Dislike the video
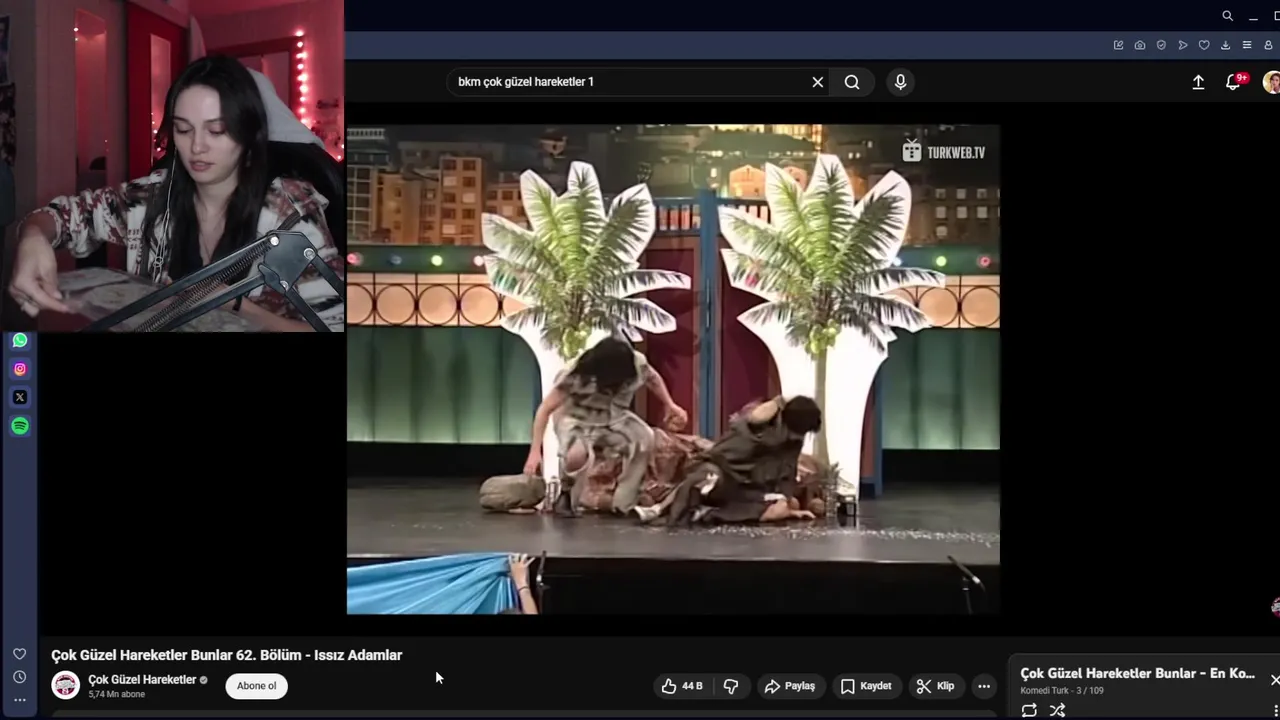The width and height of the screenshot is (1280, 720). (x=731, y=686)
